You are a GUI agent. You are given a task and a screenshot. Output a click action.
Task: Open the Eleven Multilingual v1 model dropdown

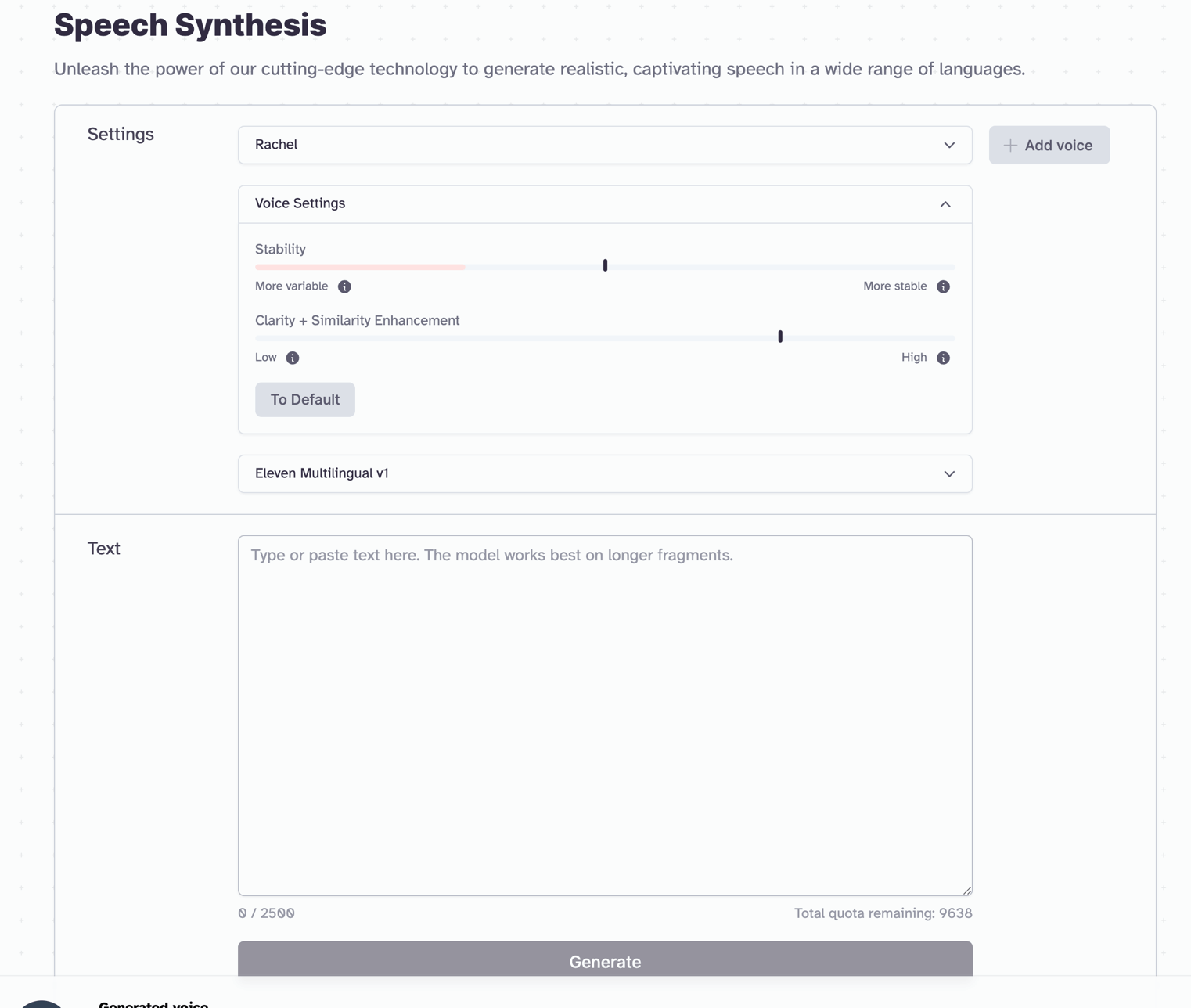coord(604,473)
